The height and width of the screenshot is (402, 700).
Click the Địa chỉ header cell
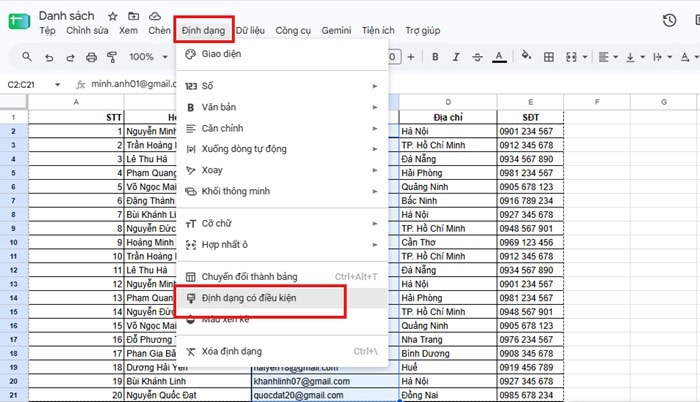[x=448, y=117]
